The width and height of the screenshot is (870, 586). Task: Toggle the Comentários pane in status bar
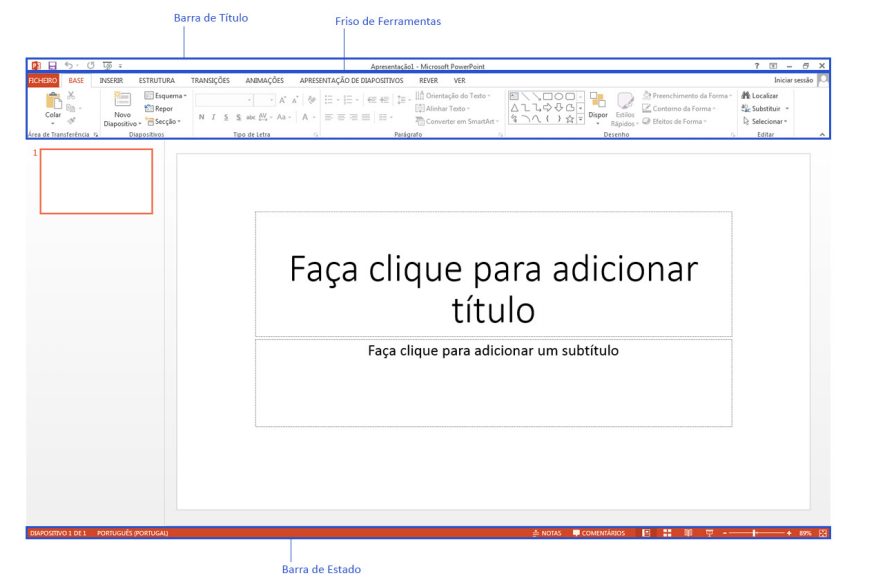[598, 533]
